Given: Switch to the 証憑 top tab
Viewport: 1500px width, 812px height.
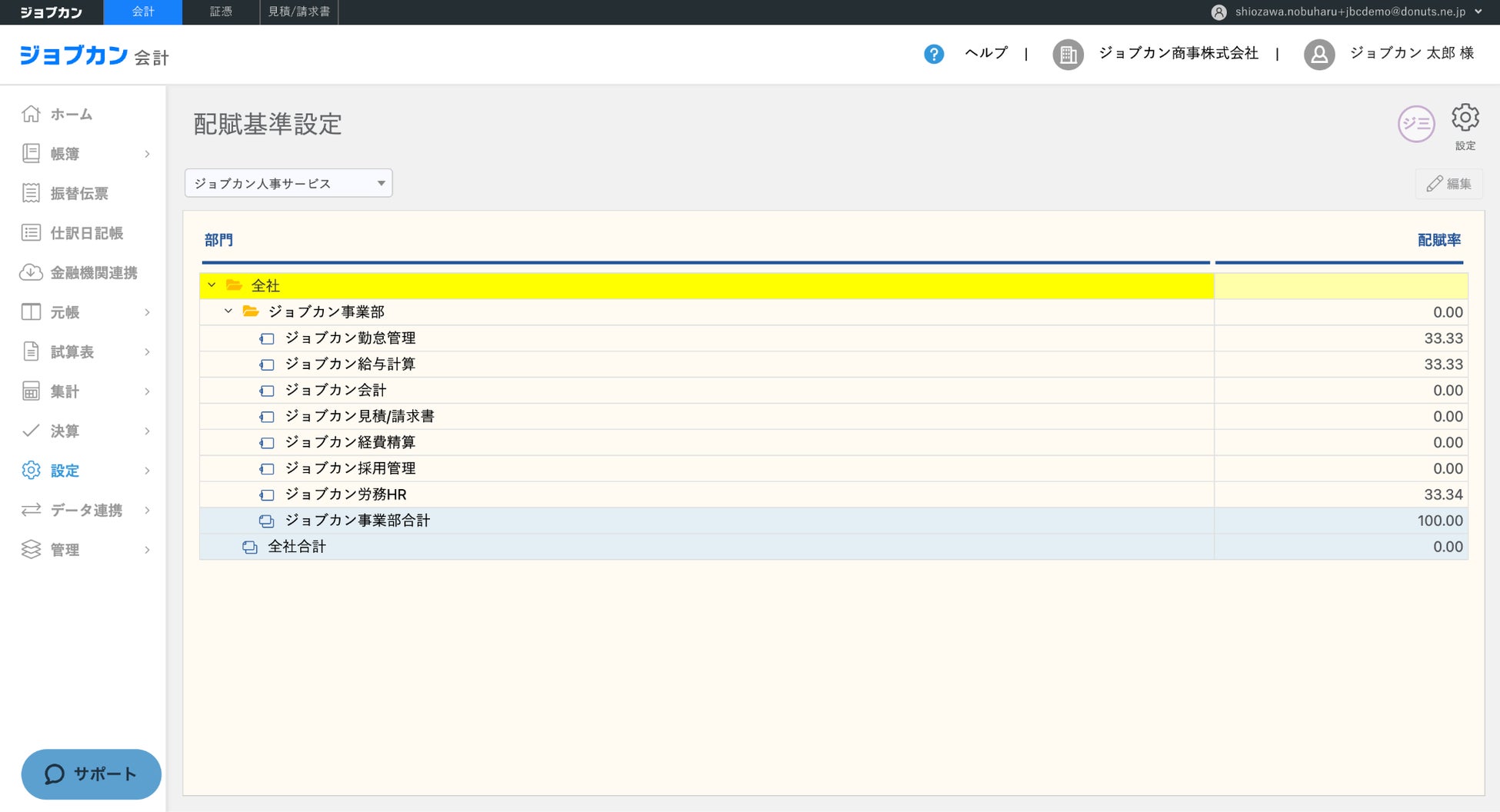Looking at the screenshot, I should 221,12.
